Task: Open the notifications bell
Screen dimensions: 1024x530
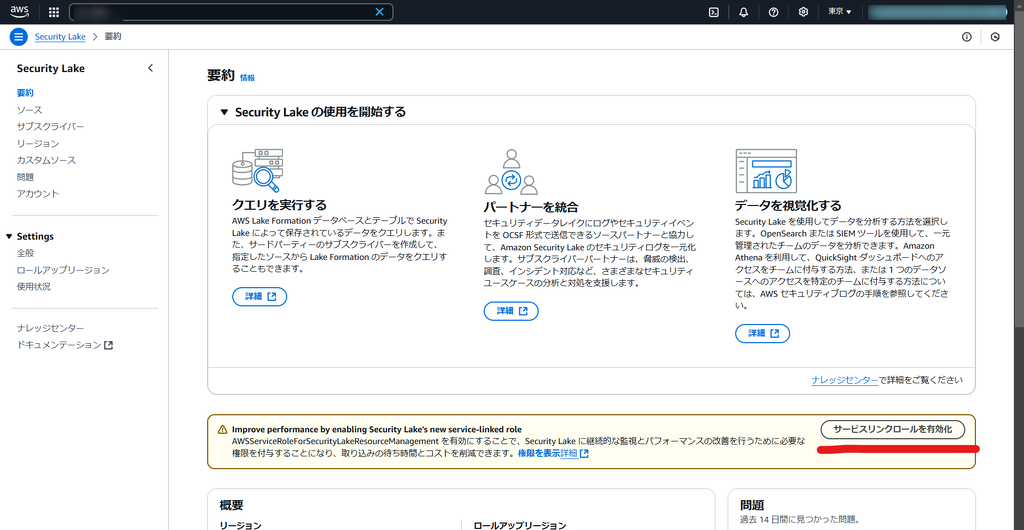Action: (743, 12)
